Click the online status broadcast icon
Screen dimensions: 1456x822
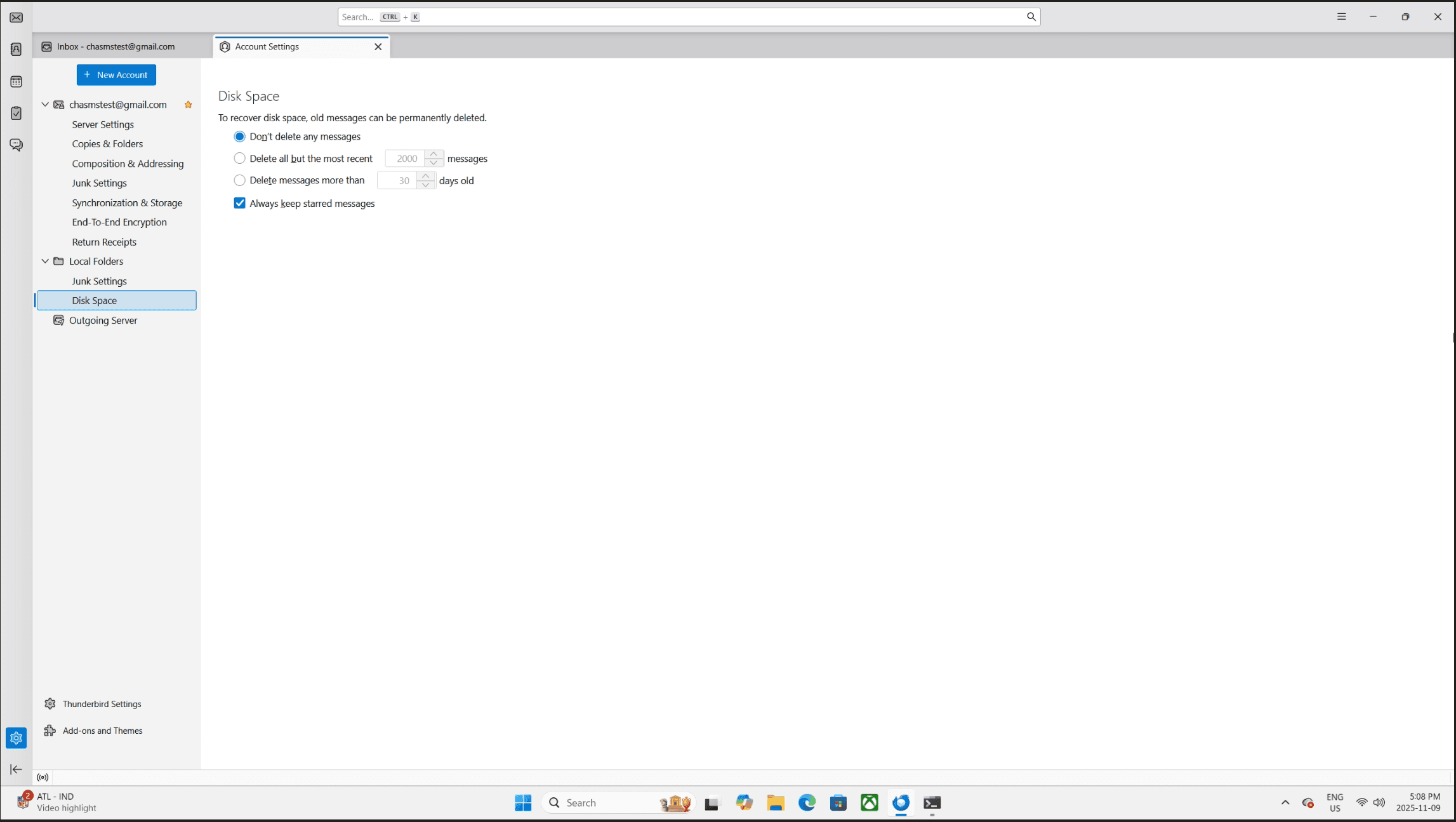[x=43, y=778]
